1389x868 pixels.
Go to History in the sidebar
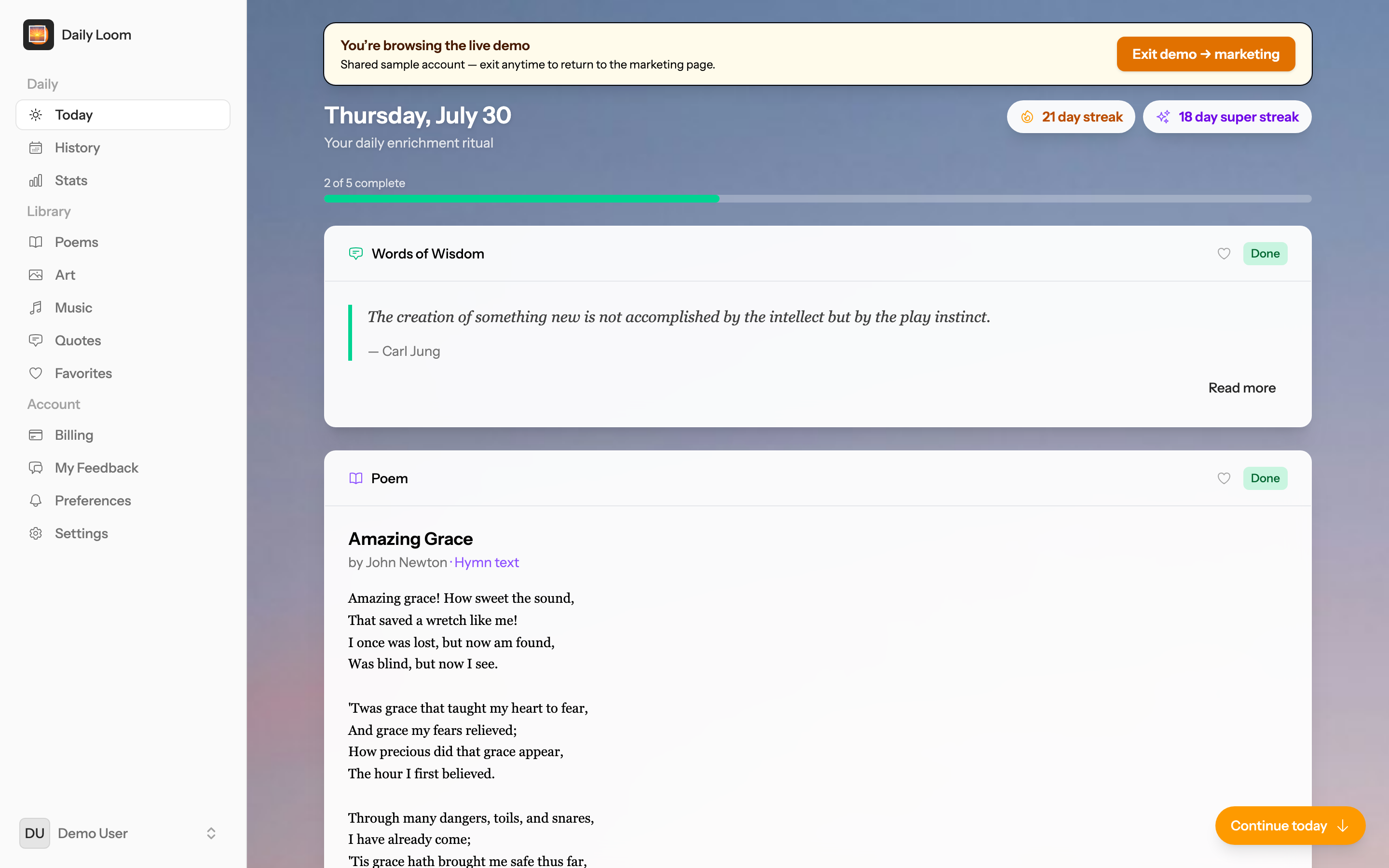coord(123,148)
